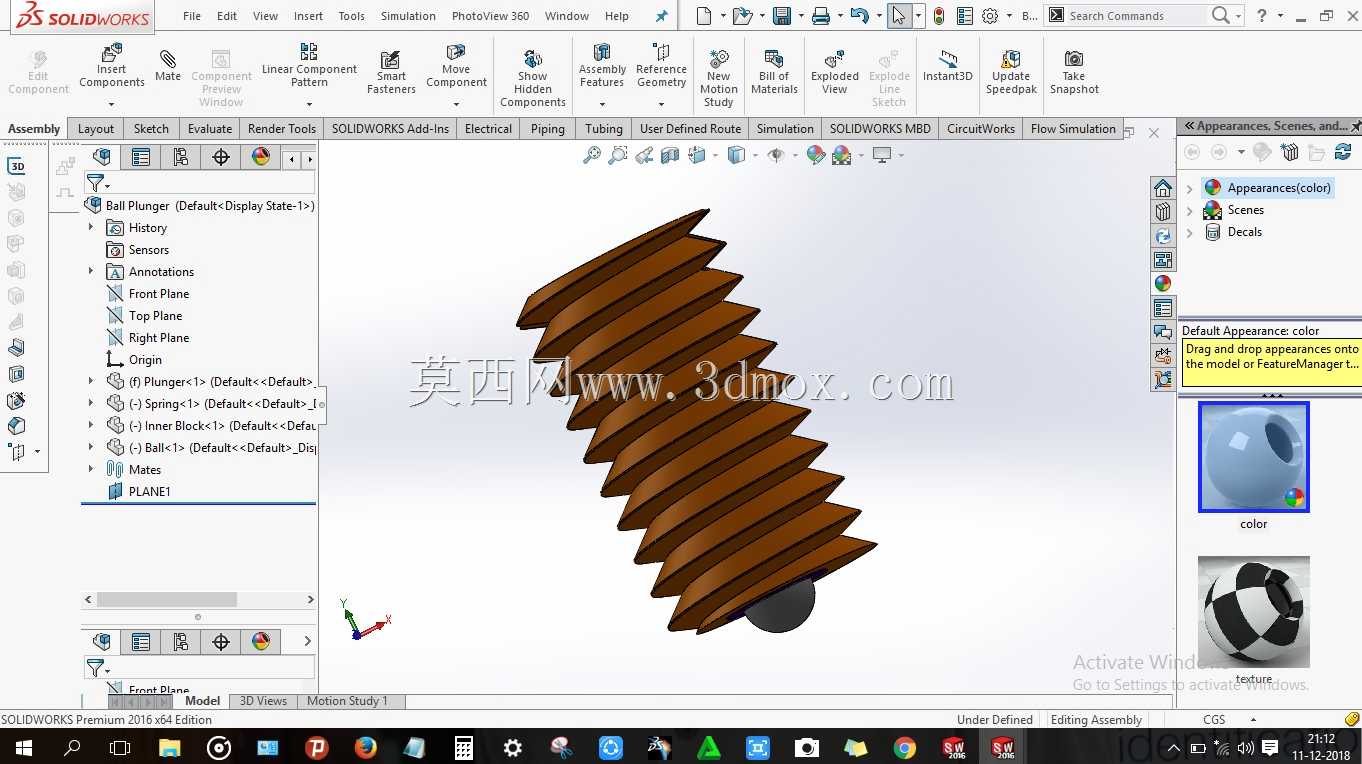This screenshot has height=764, width=1362.
Task: Select the Move Component tool
Action: (456, 66)
